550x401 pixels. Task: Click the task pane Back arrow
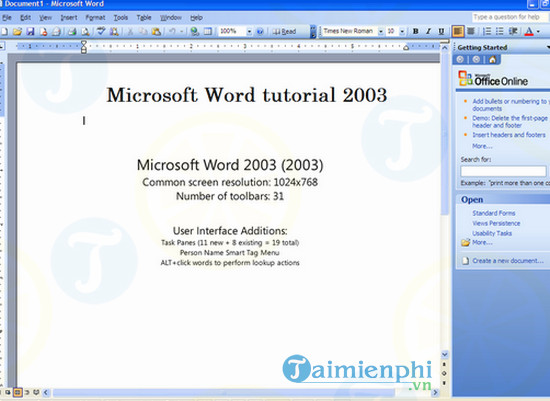[x=460, y=60]
